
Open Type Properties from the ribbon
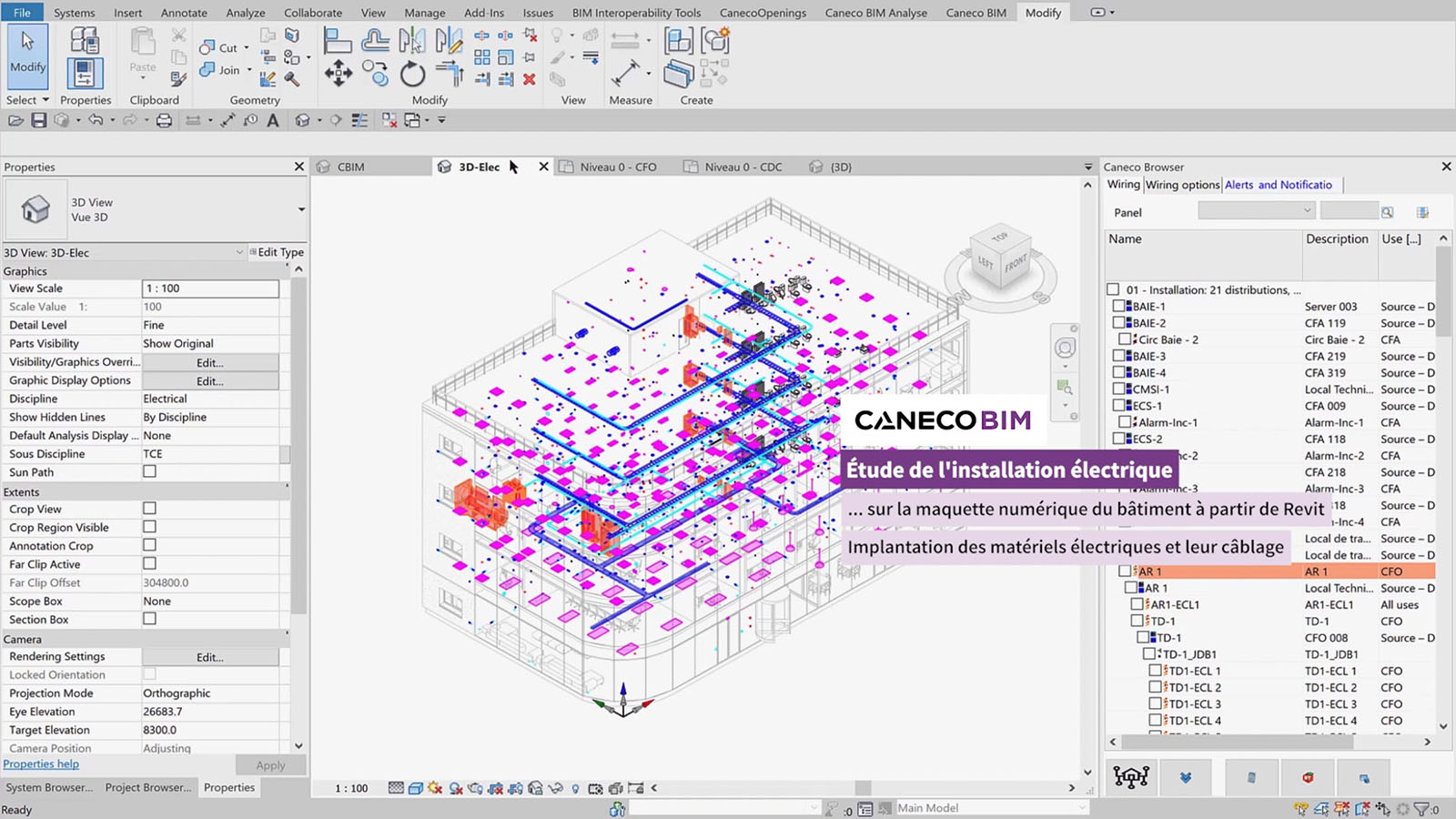[x=85, y=41]
